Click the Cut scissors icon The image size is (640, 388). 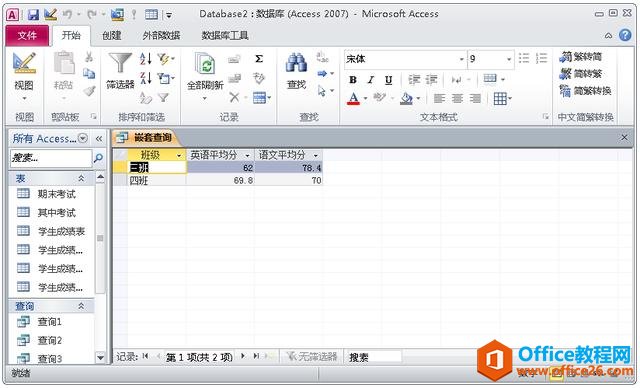(89, 57)
